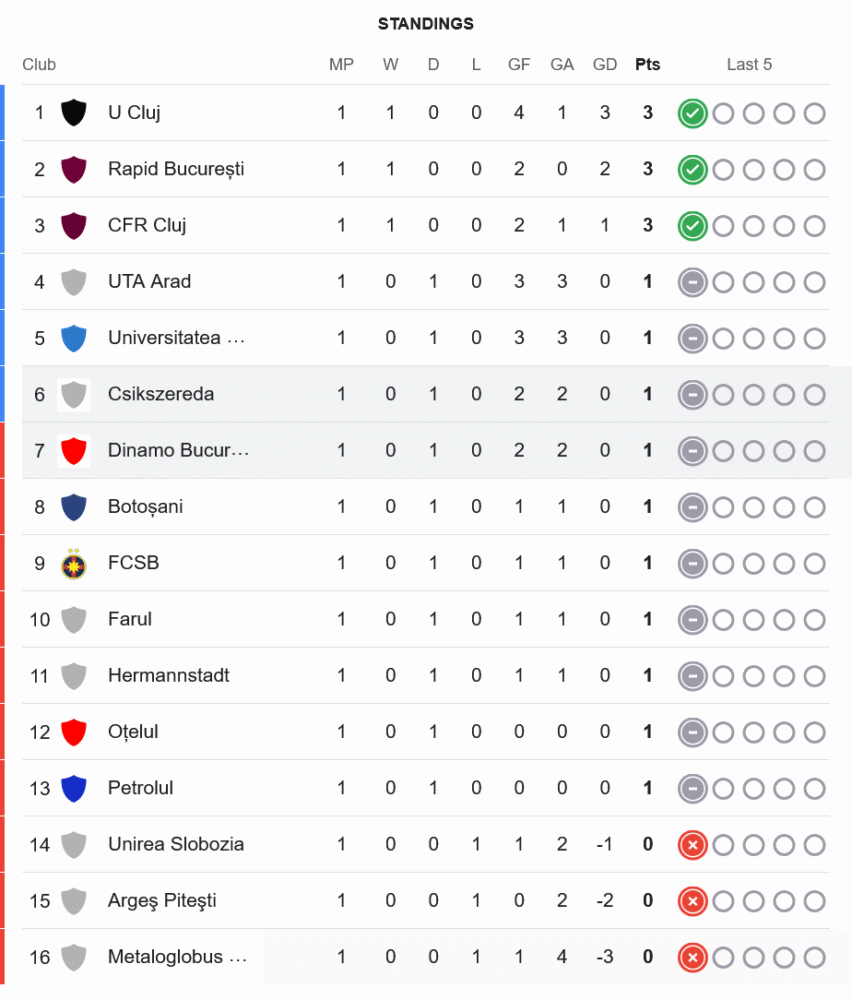Click the Oțelul red shield icon

(73, 732)
